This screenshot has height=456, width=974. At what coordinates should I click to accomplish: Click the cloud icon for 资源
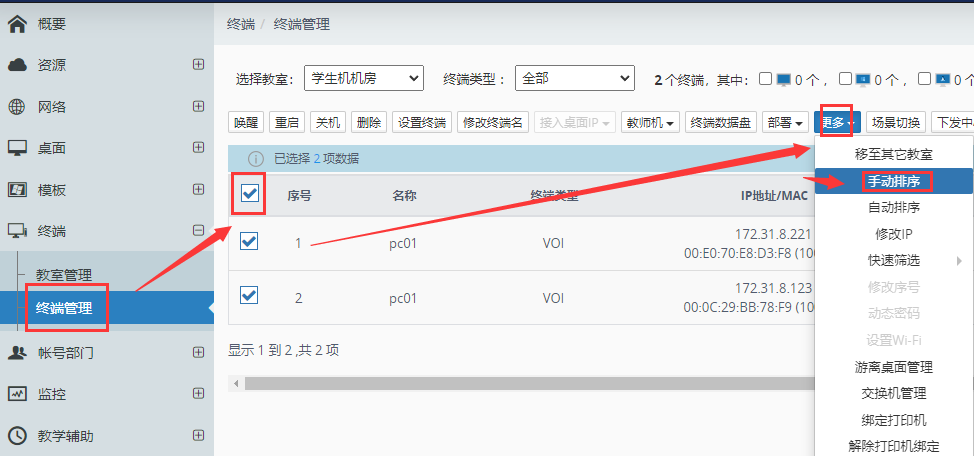(x=17, y=65)
